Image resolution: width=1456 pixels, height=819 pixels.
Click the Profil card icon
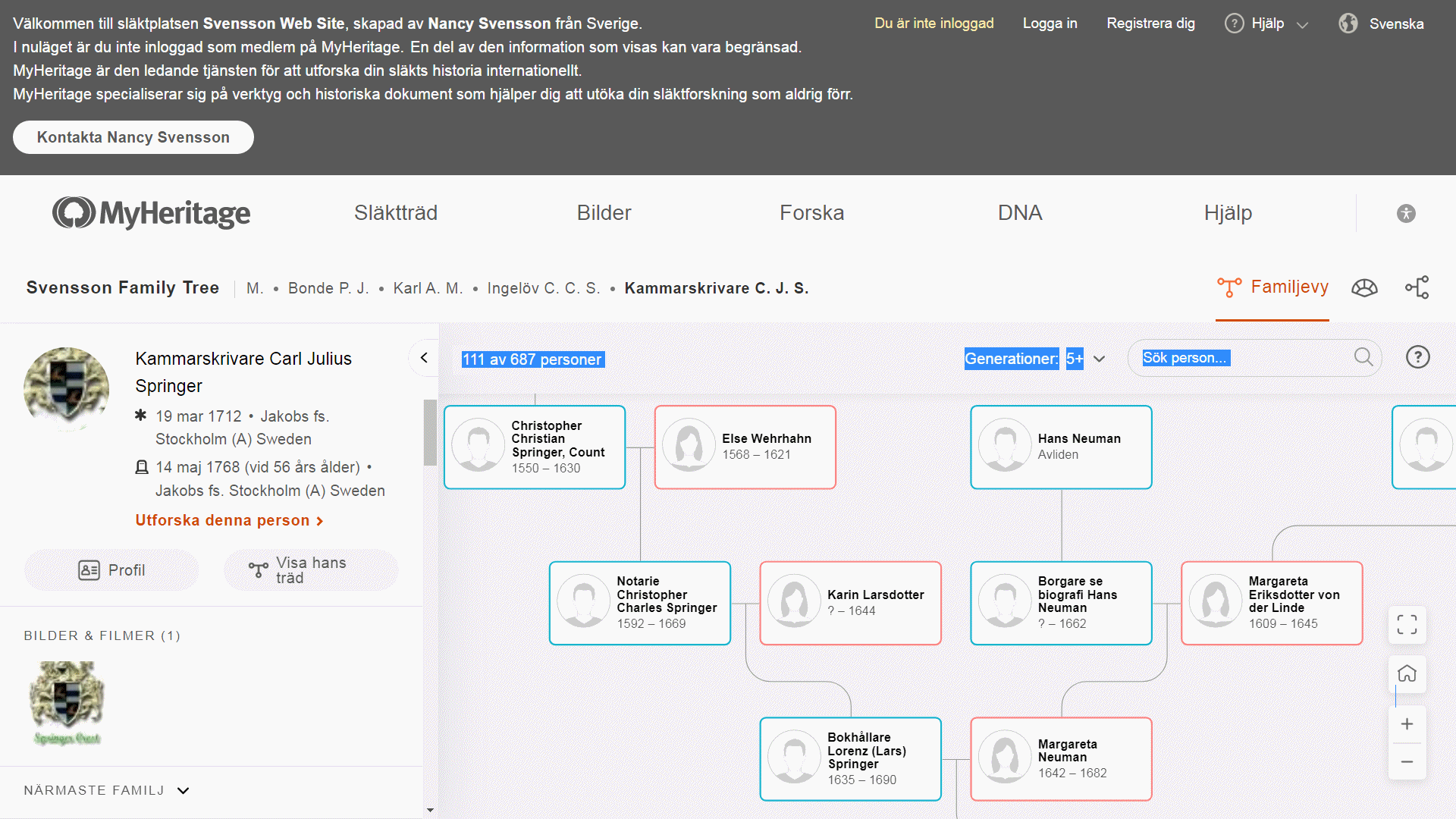(89, 570)
